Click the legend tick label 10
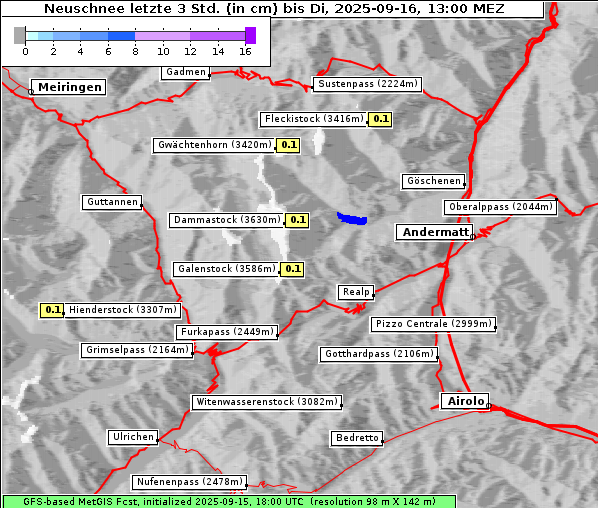598x508 pixels. point(163,51)
